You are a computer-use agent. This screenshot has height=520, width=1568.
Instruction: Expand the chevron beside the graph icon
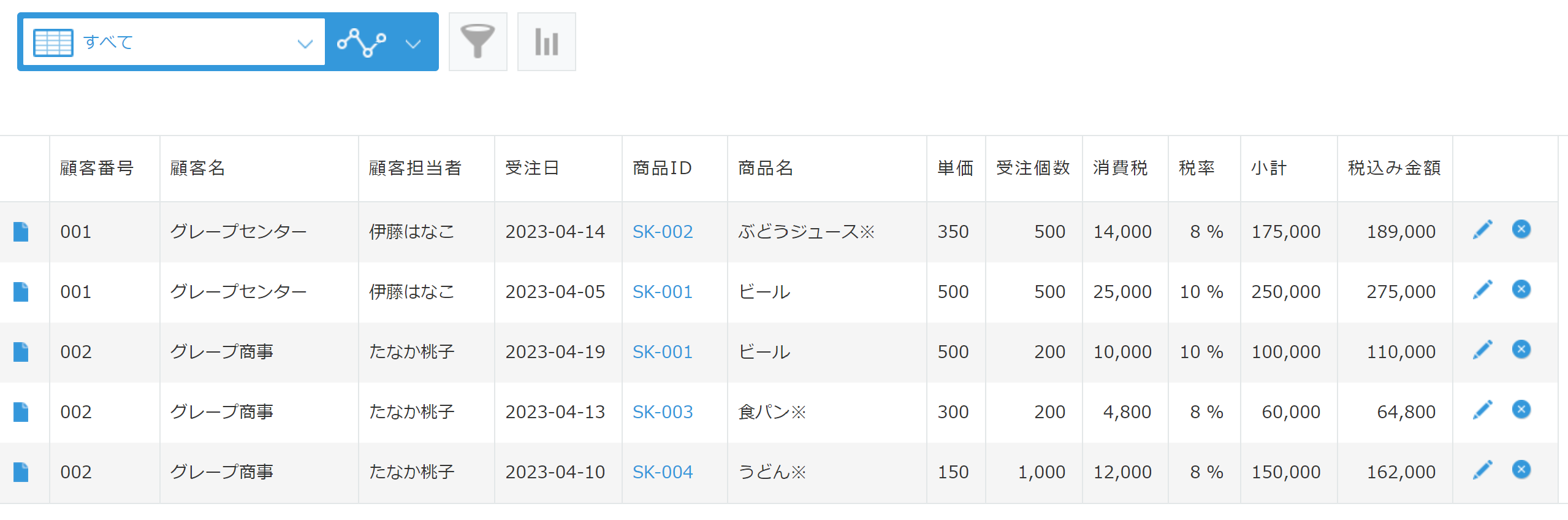pos(414,43)
